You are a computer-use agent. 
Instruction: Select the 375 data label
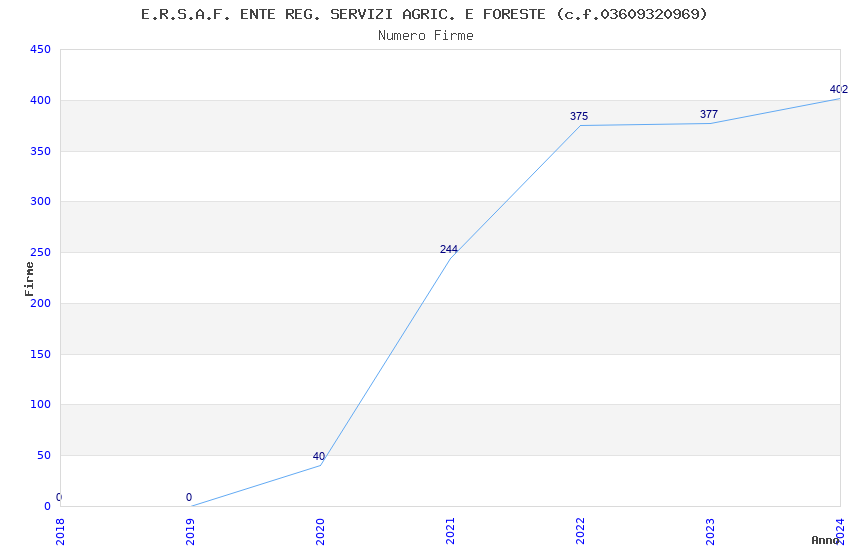578,117
